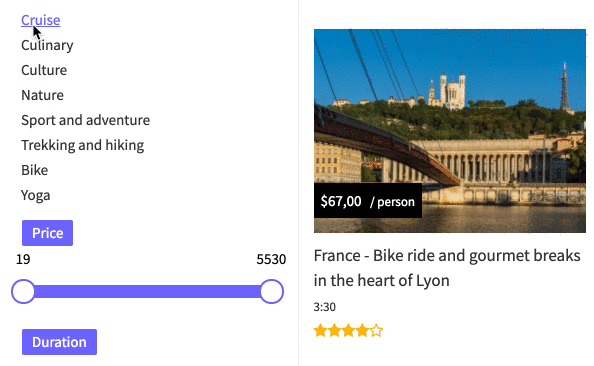Collapse the Price filter button
The width and height of the screenshot is (594, 366).
tap(47, 233)
